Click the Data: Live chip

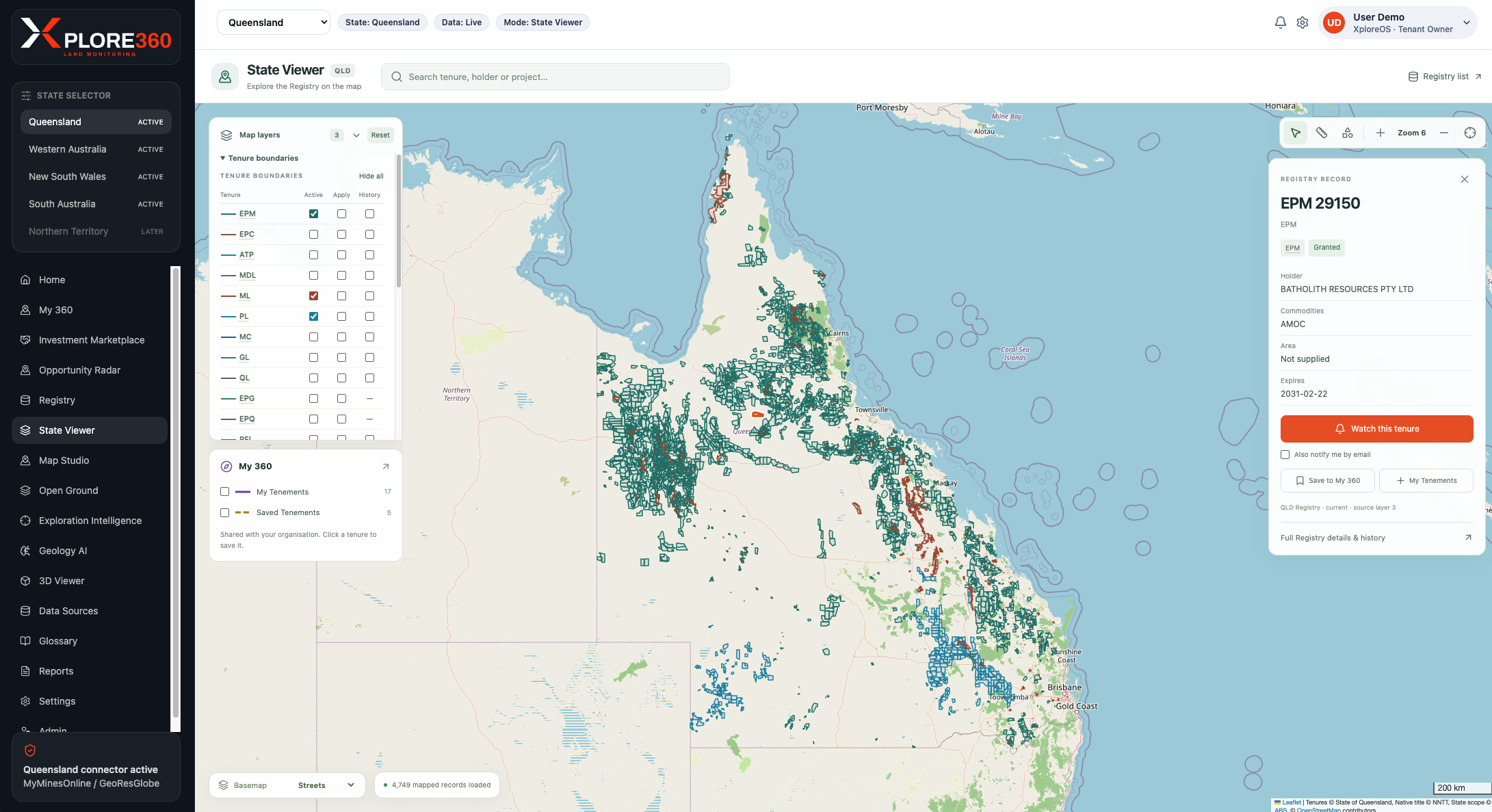point(462,23)
